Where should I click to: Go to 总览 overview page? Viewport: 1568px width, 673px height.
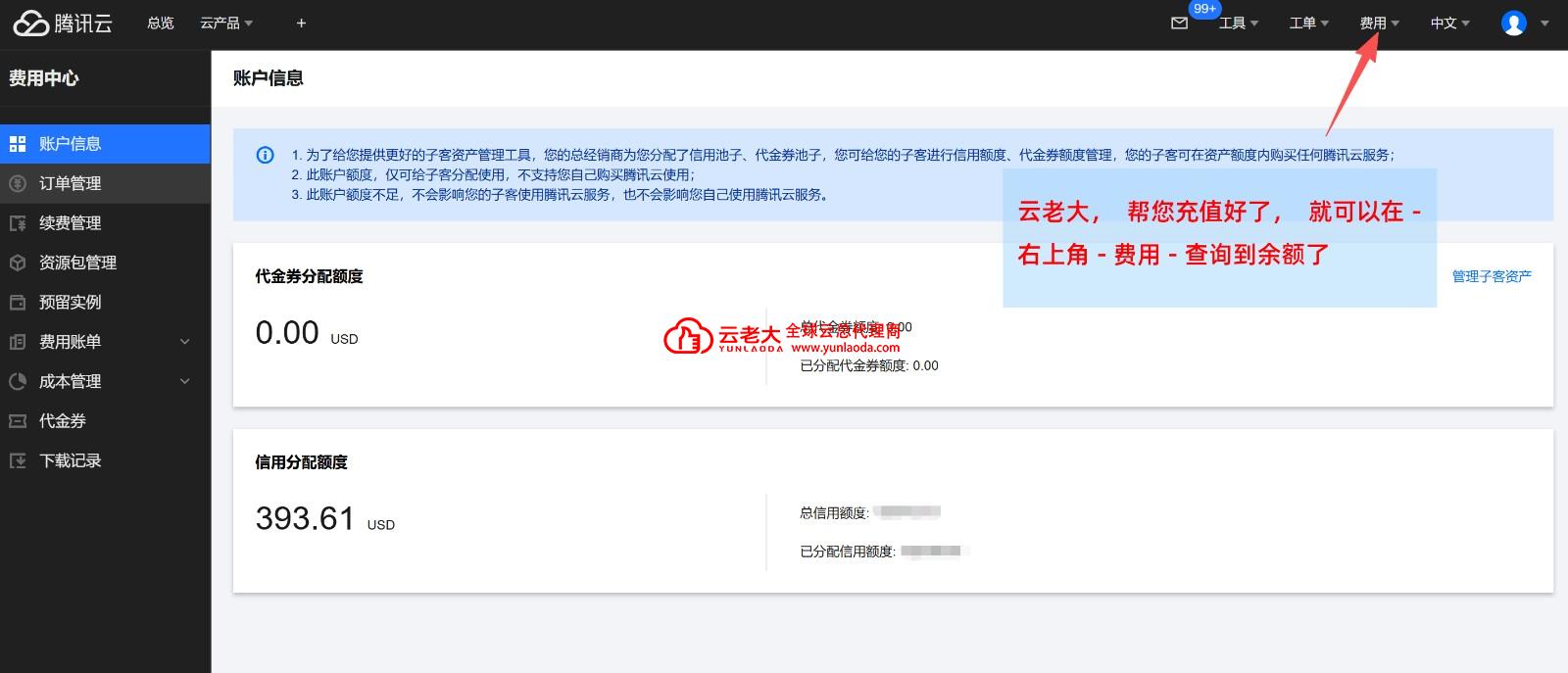pos(160,23)
